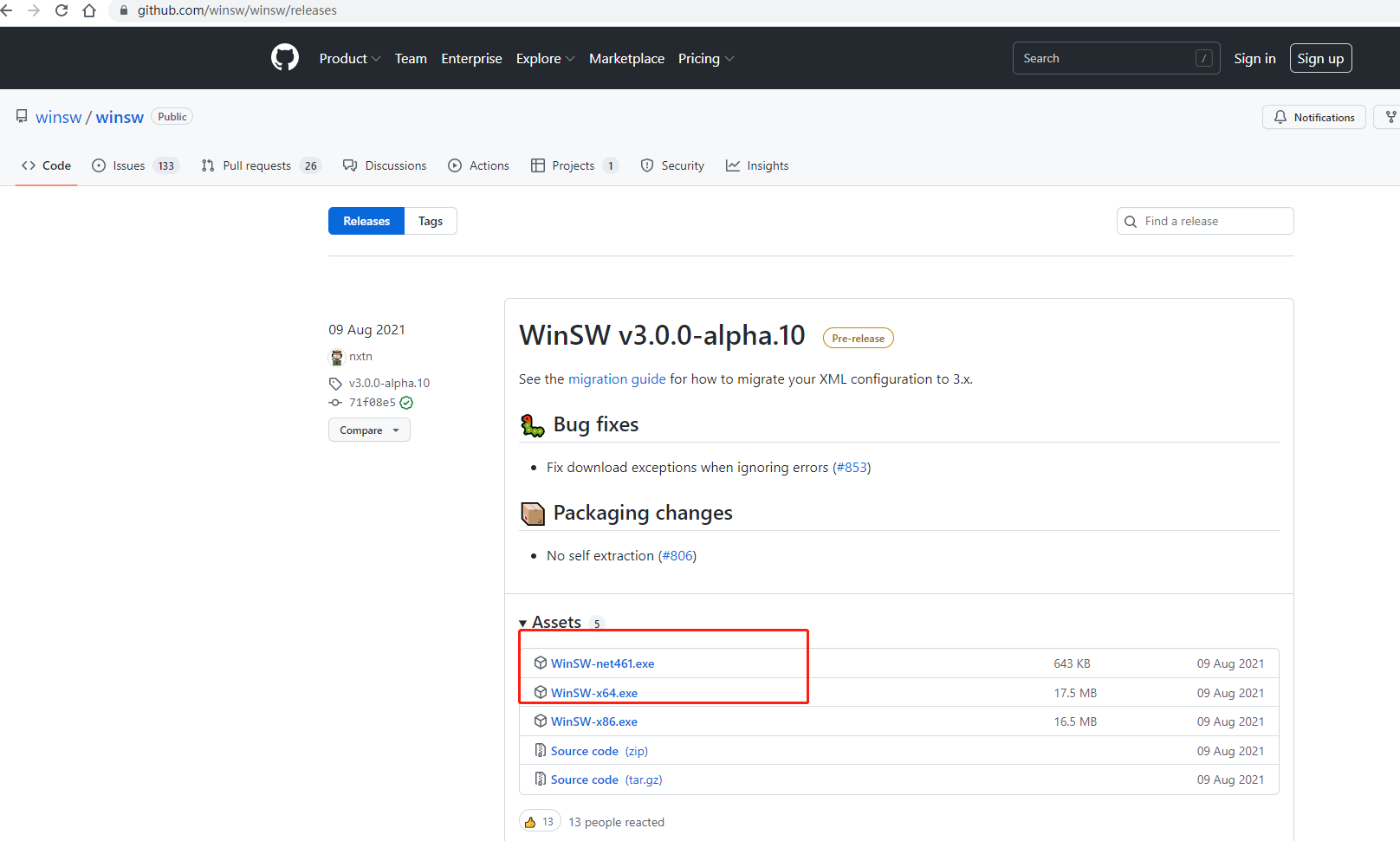The image size is (1400, 841).
Task: Click the nxtn author name
Action: coord(360,356)
